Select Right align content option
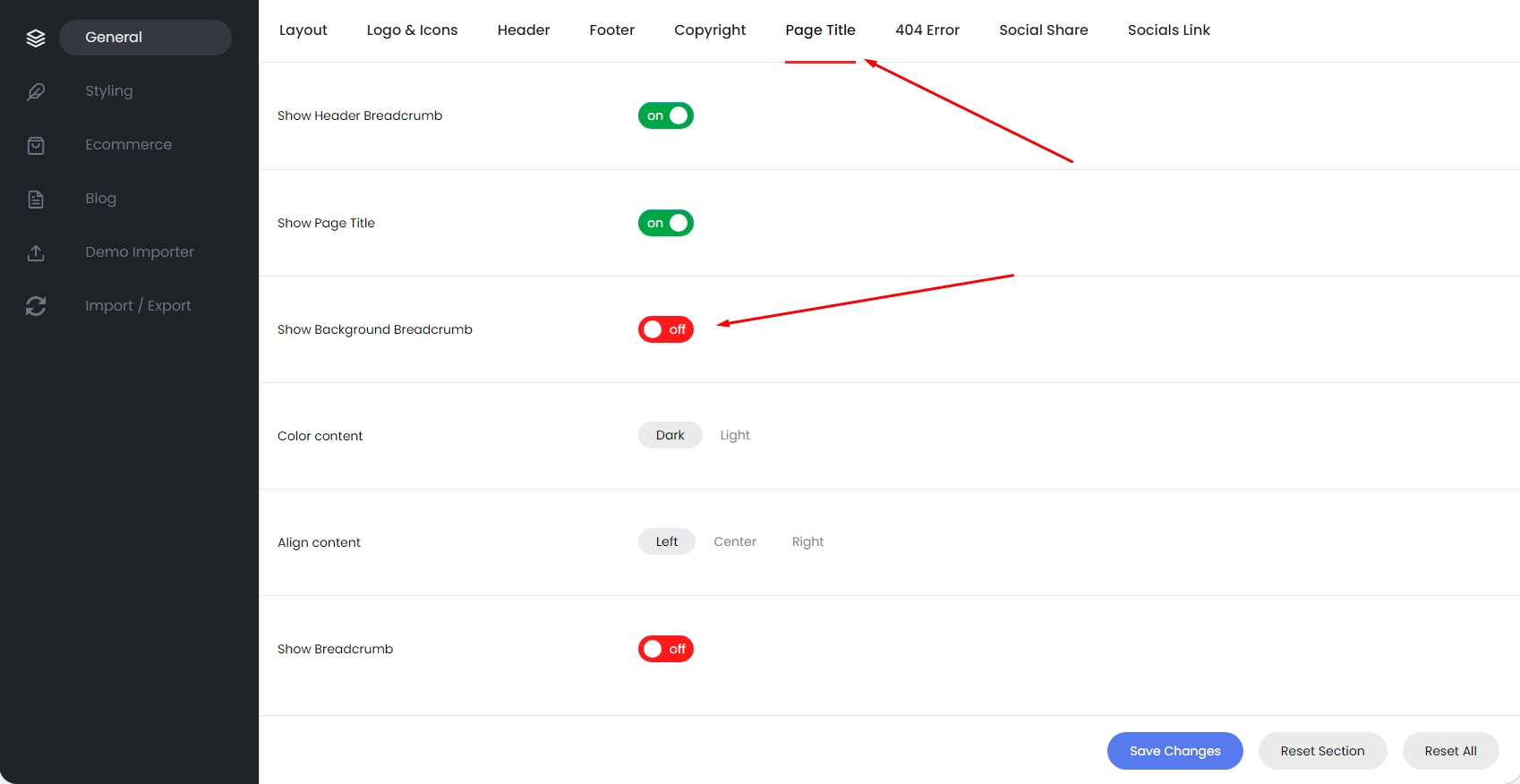The height and width of the screenshot is (784, 1520). (x=807, y=541)
